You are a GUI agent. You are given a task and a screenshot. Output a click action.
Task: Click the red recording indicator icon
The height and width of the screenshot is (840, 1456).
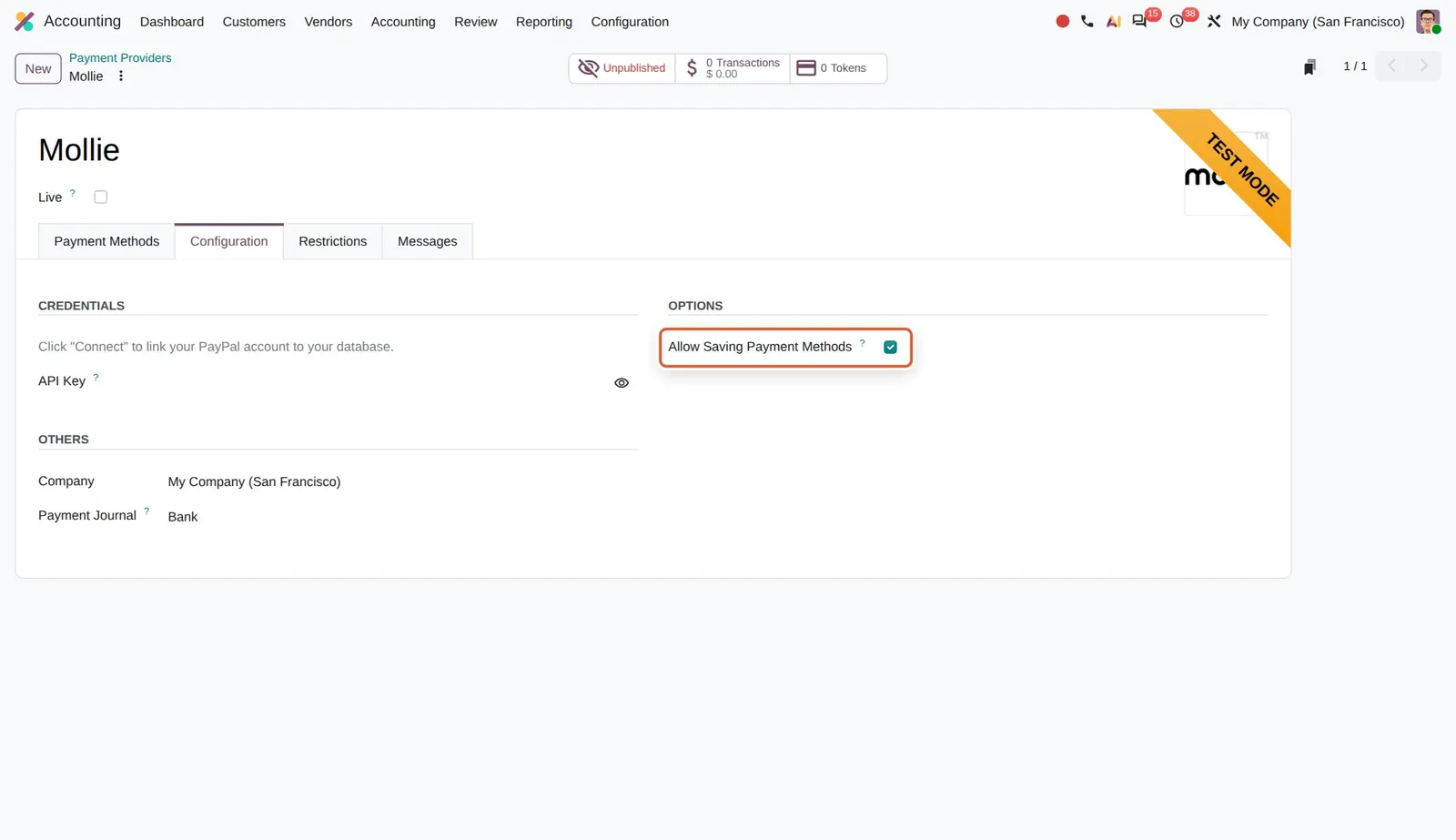1062,21
